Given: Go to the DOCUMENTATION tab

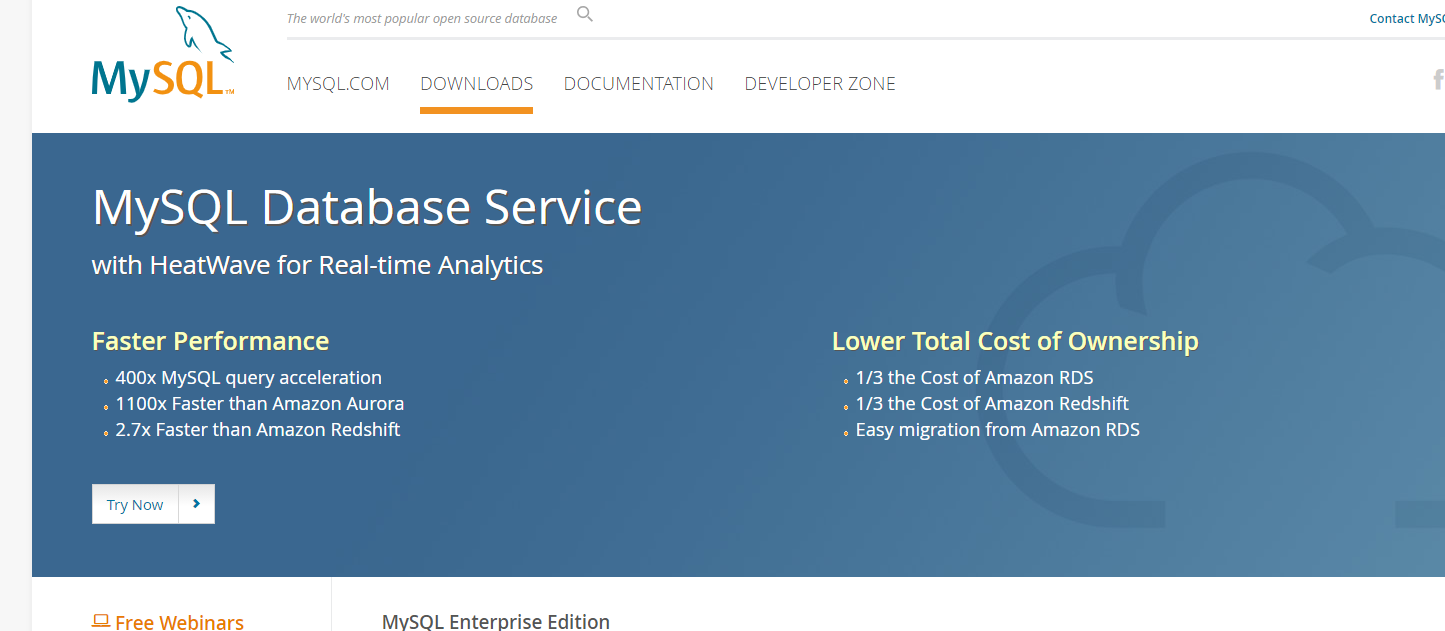Looking at the screenshot, I should (x=639, y=84).
